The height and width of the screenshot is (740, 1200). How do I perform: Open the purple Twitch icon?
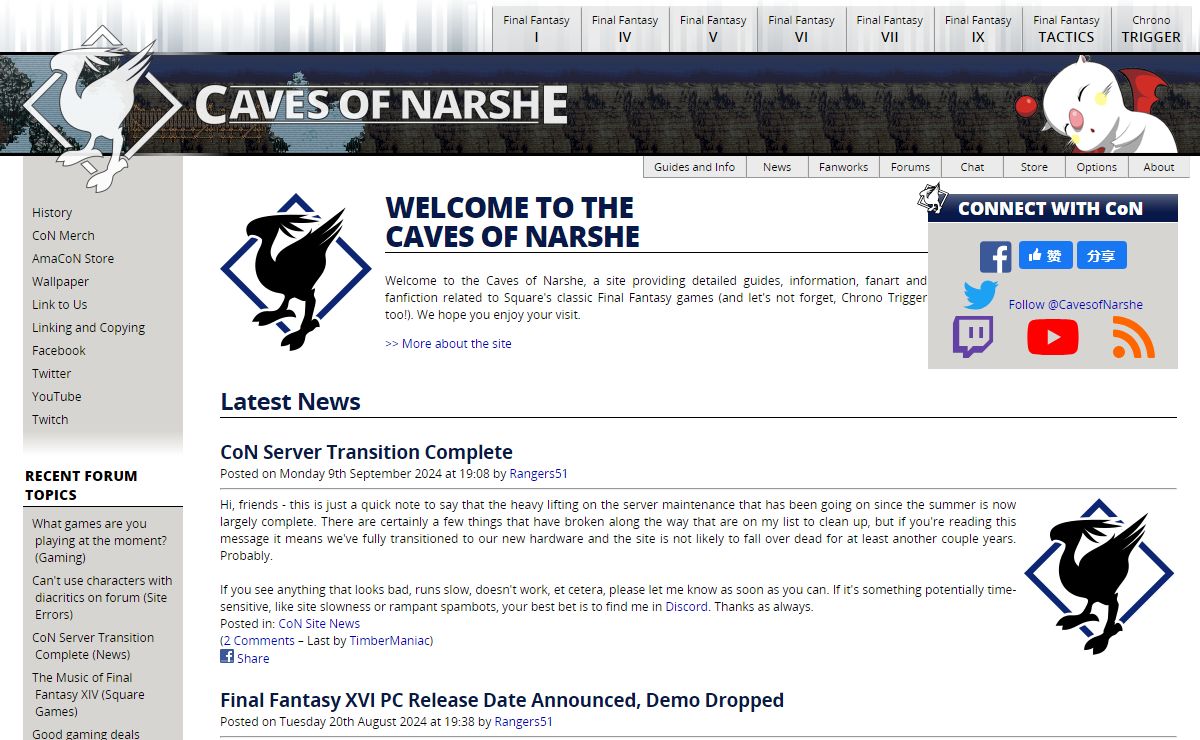pos(973,337)
